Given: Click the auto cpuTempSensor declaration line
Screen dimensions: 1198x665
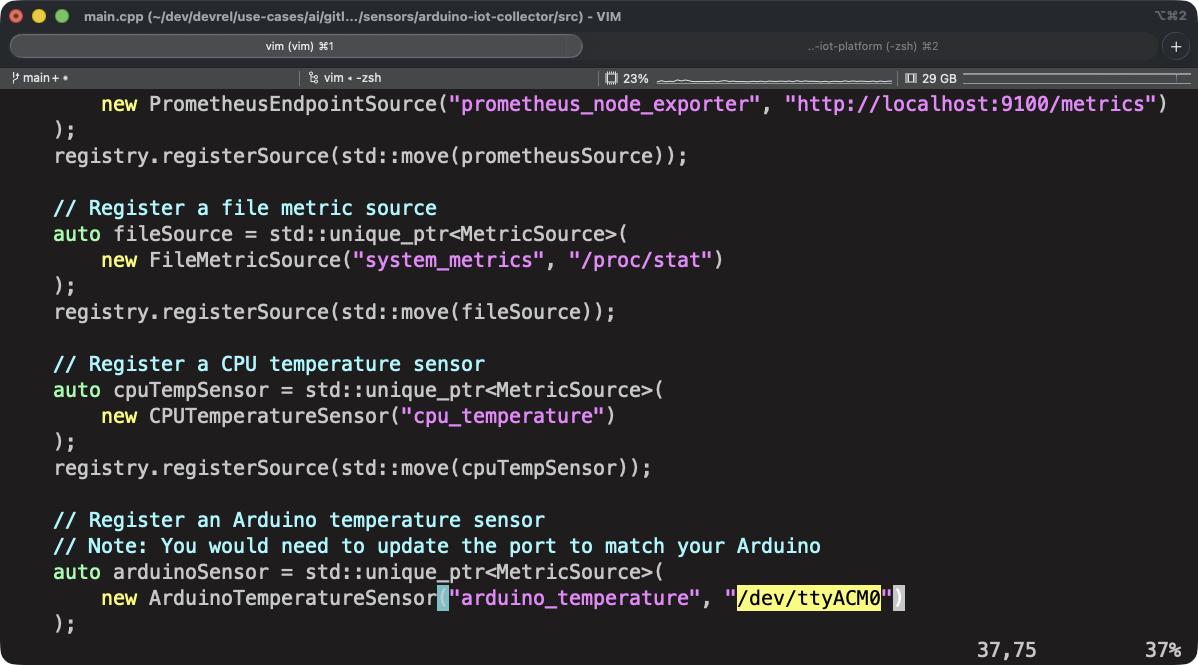Looking at the screenshot, I should pyautogui.click(x=359, y=390).
